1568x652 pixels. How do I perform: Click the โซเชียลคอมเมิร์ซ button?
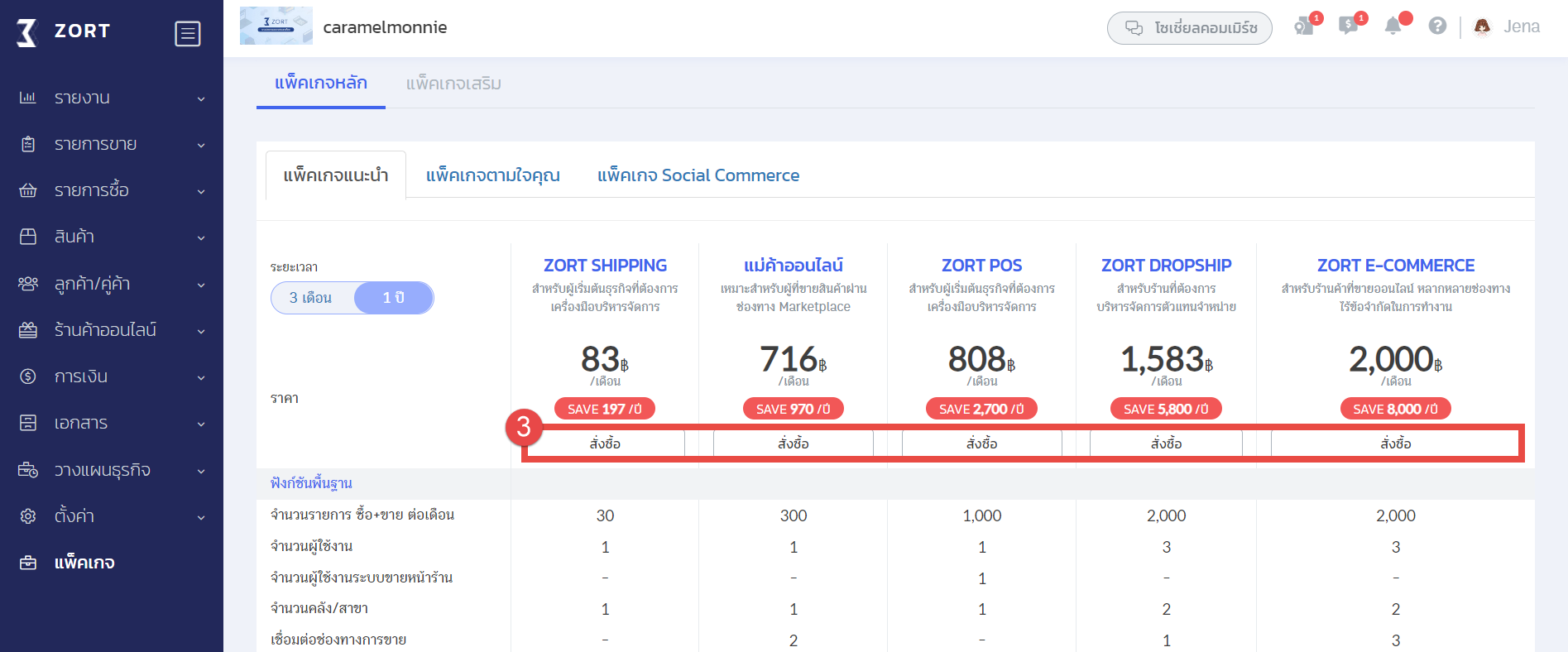(x=1190, y=28)
